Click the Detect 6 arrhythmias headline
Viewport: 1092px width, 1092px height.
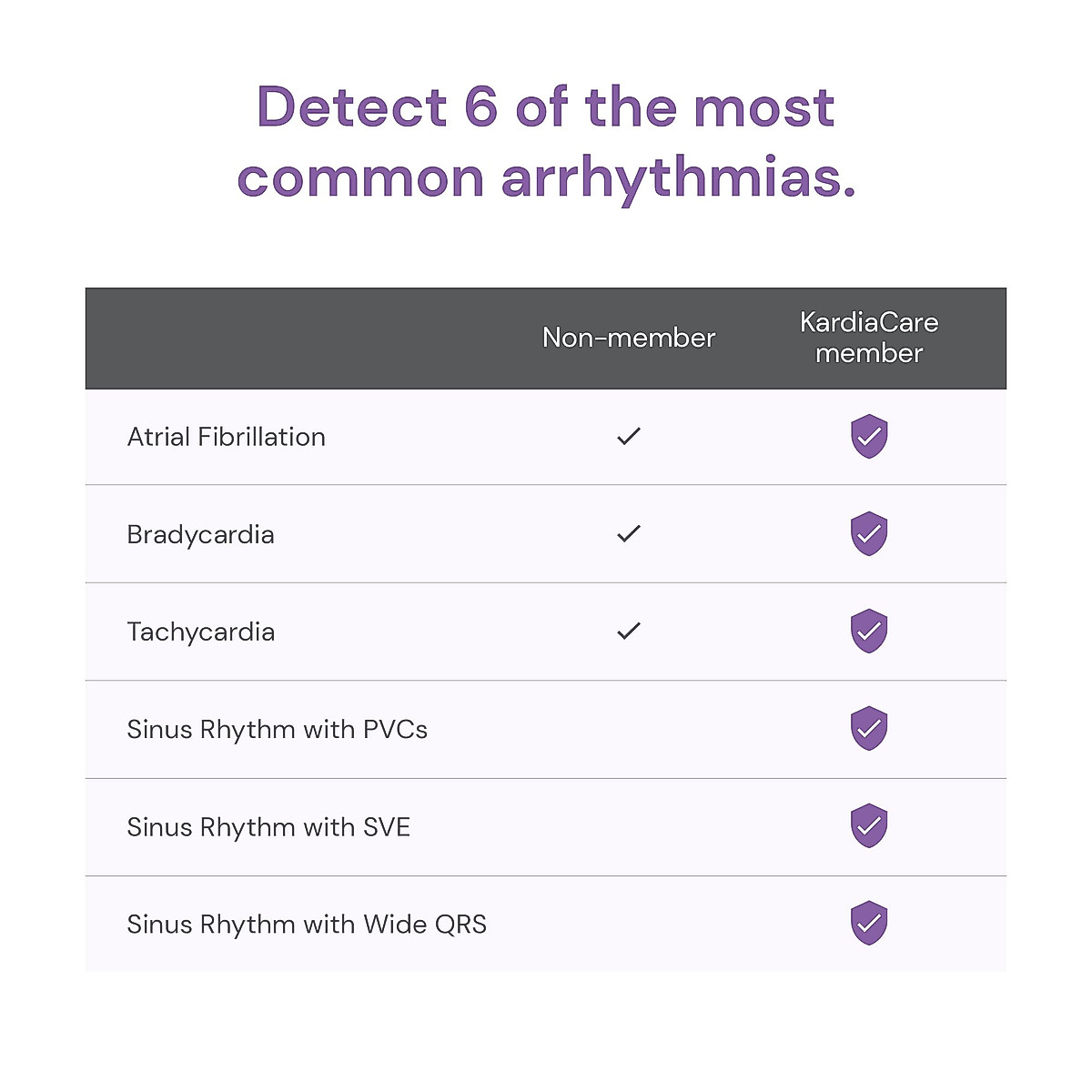click(546, 141)
